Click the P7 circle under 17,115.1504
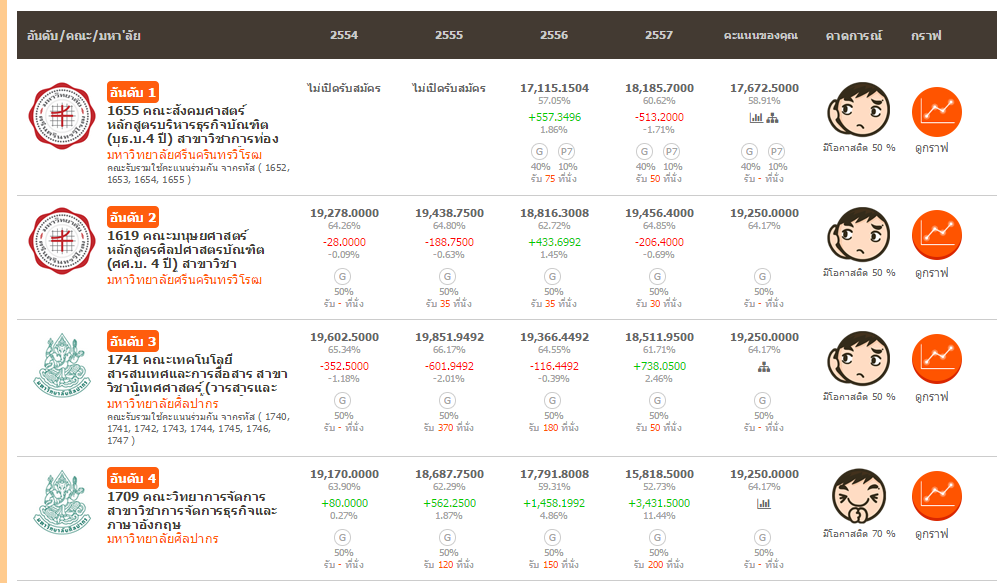1007x583 pixels. point(566,152)
